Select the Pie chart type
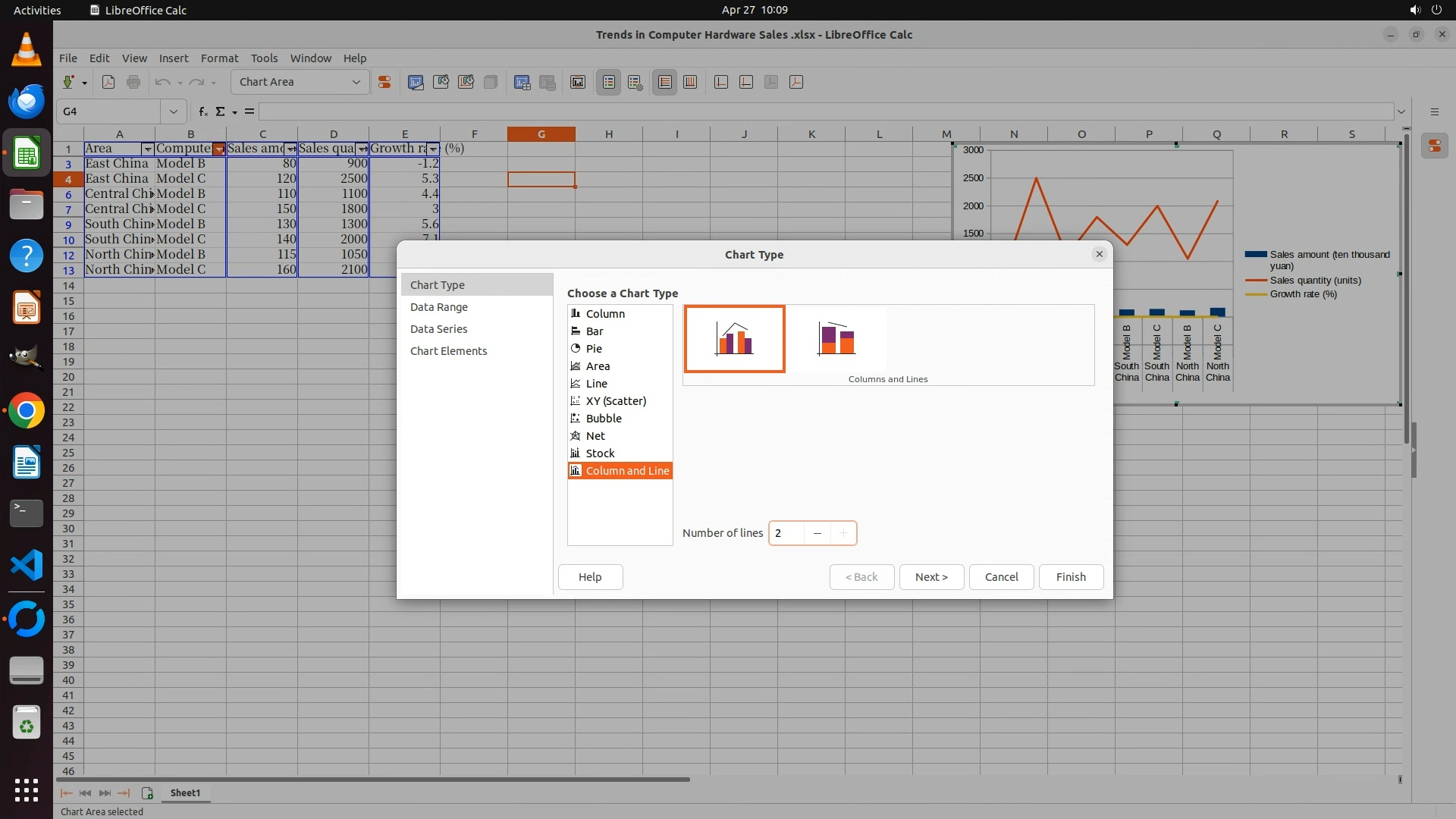The image size is (1456, 819). (x=594, y=349)
